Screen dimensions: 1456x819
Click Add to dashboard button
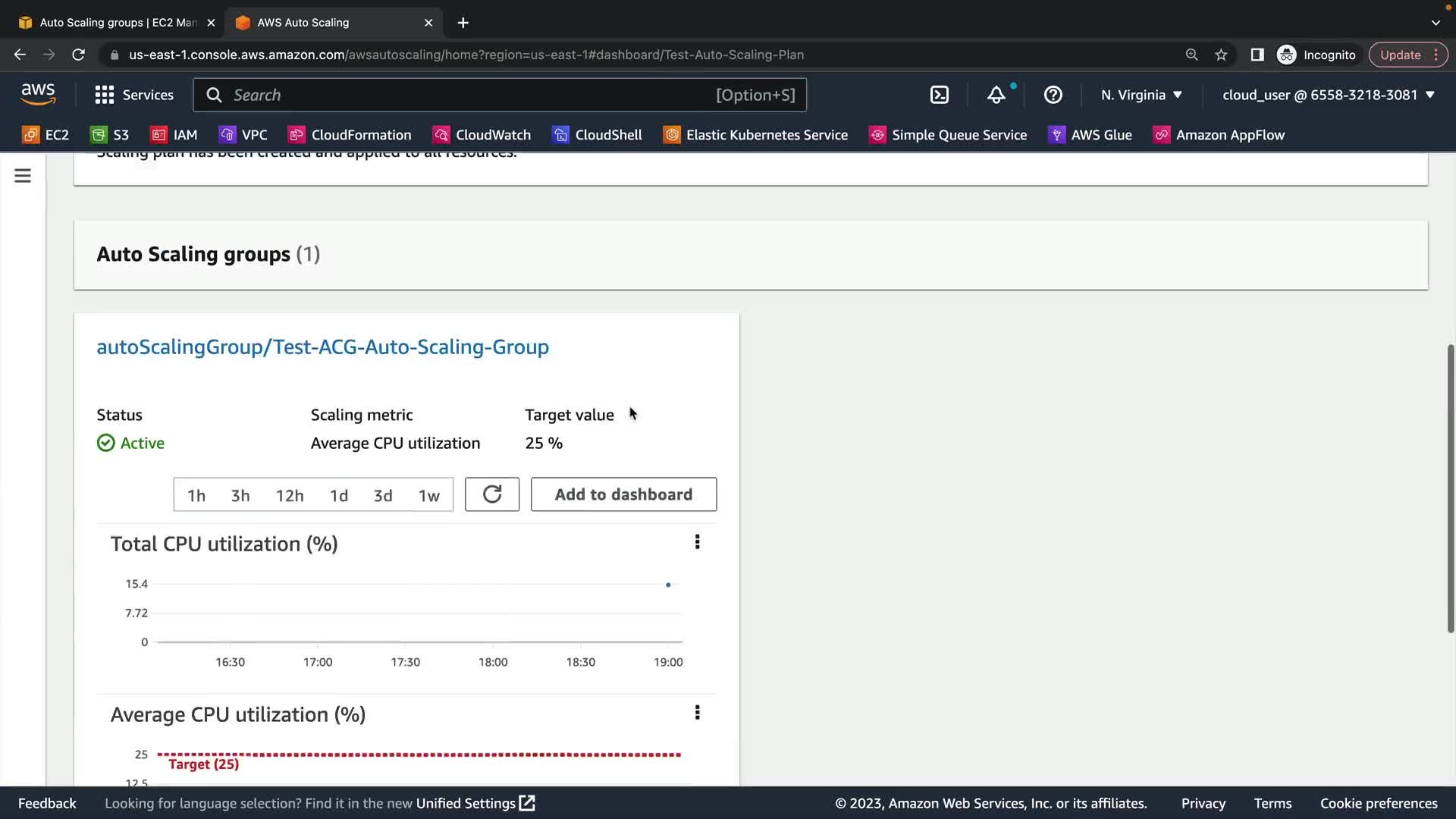(623, 494)
